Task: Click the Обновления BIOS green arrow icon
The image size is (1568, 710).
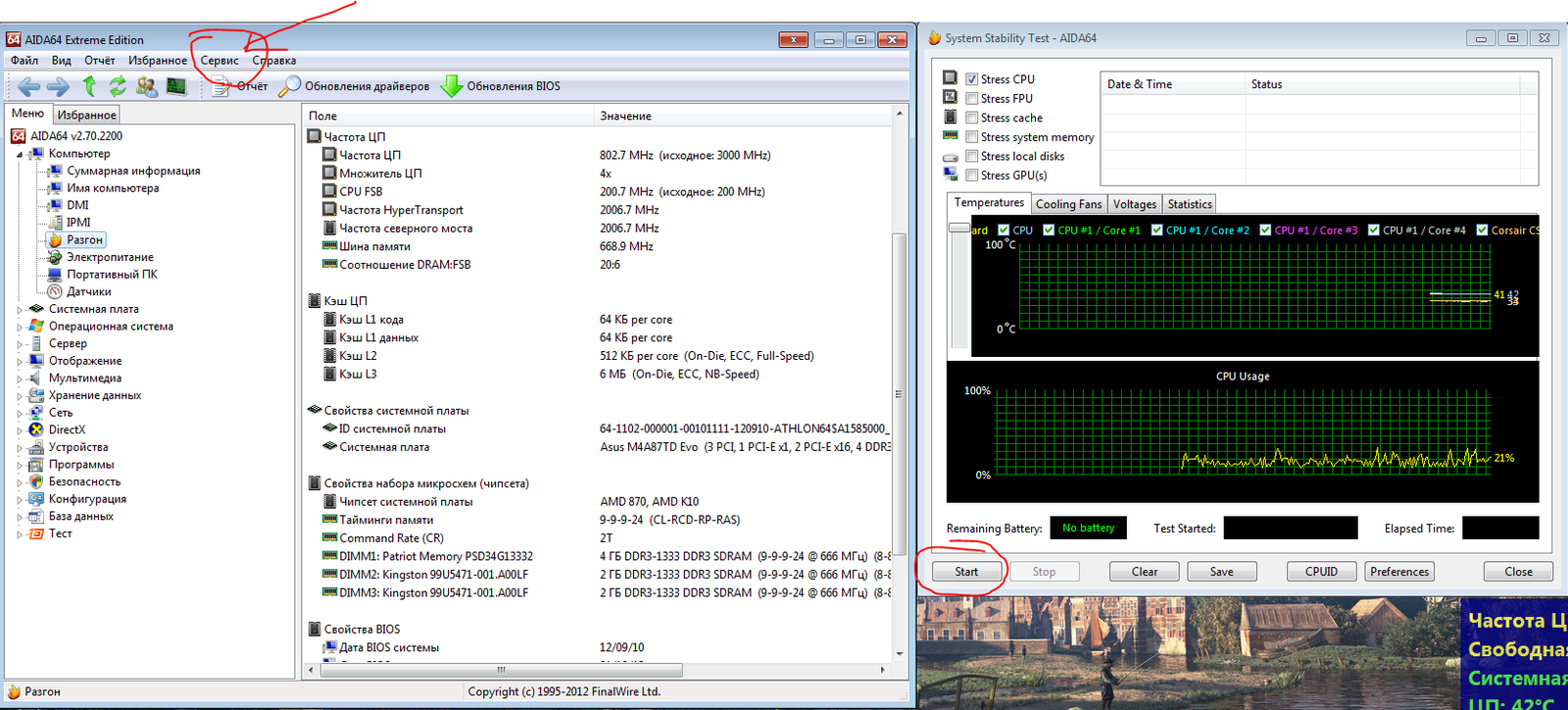Action: pyautogui.click(x=452, y=86)
